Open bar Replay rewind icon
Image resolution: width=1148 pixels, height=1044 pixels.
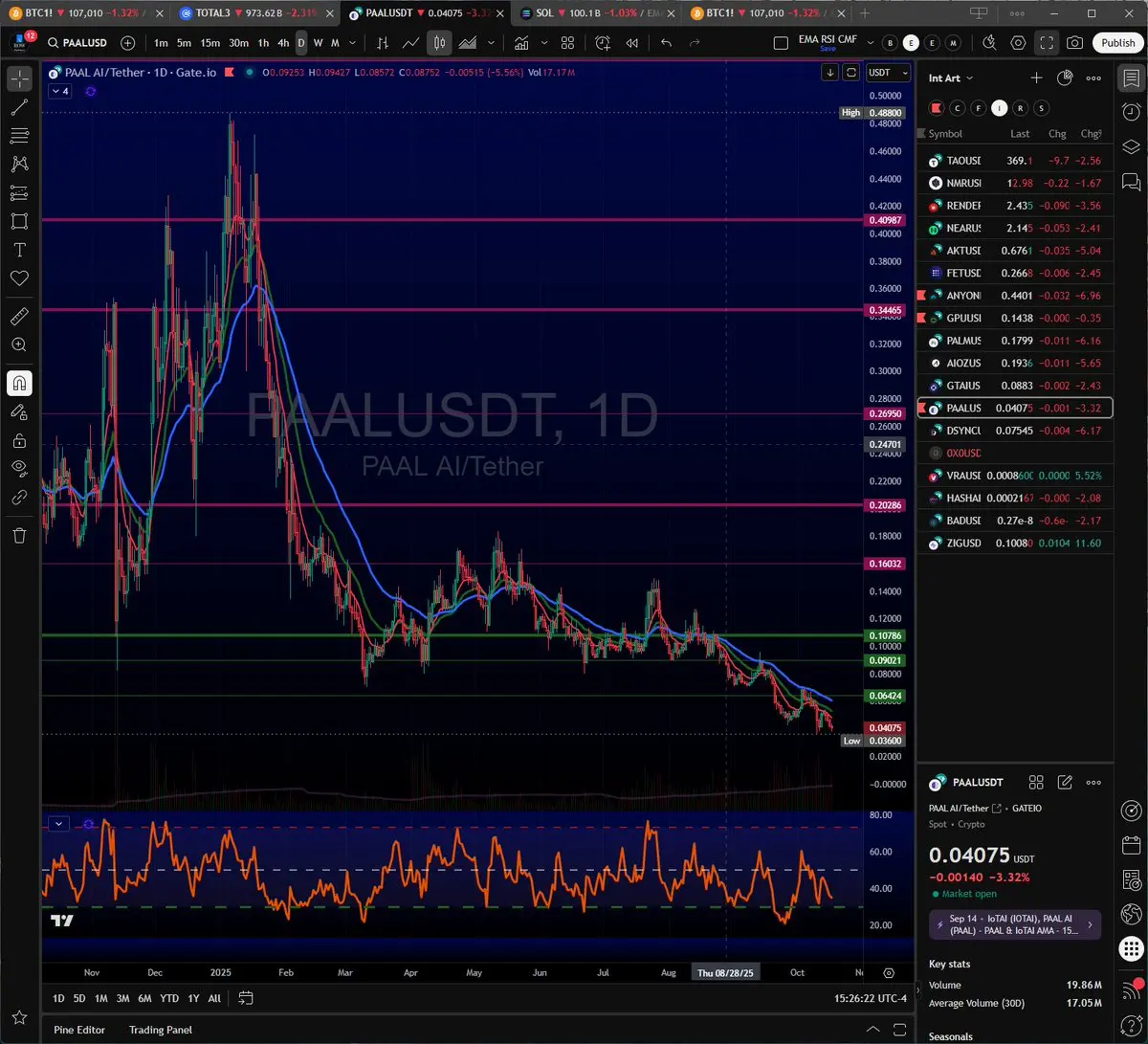(631, 43)
